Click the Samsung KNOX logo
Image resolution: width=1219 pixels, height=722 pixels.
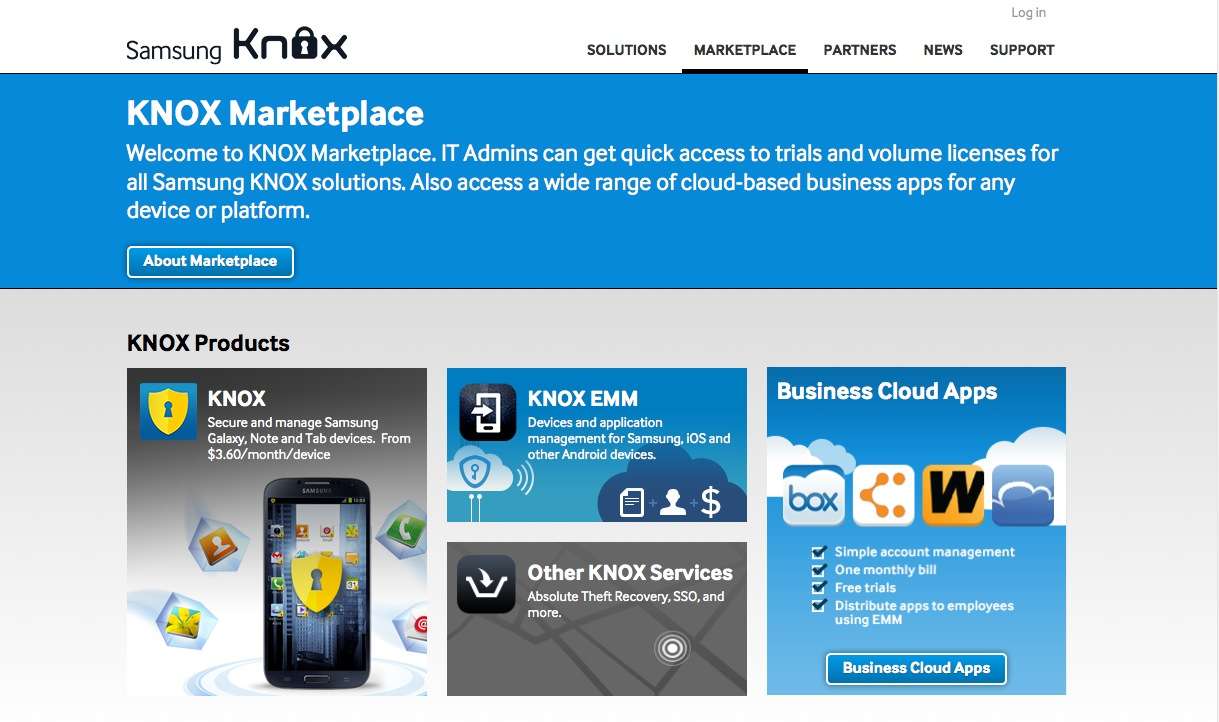pos(237,47)
